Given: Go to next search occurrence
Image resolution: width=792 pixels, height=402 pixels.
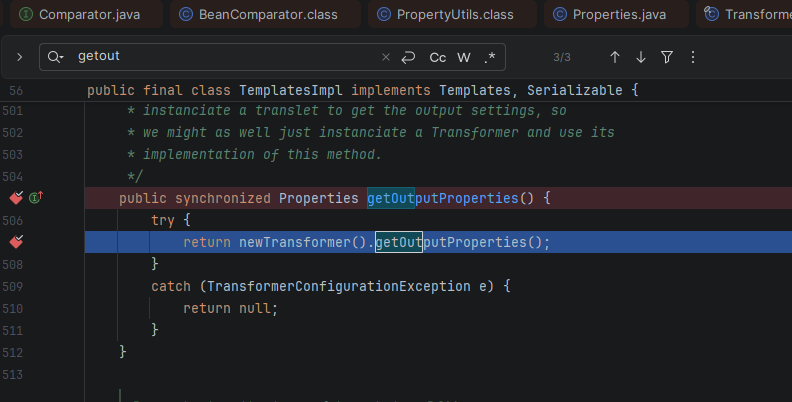Looking at the screenshot, I should [x=641, y=57].
